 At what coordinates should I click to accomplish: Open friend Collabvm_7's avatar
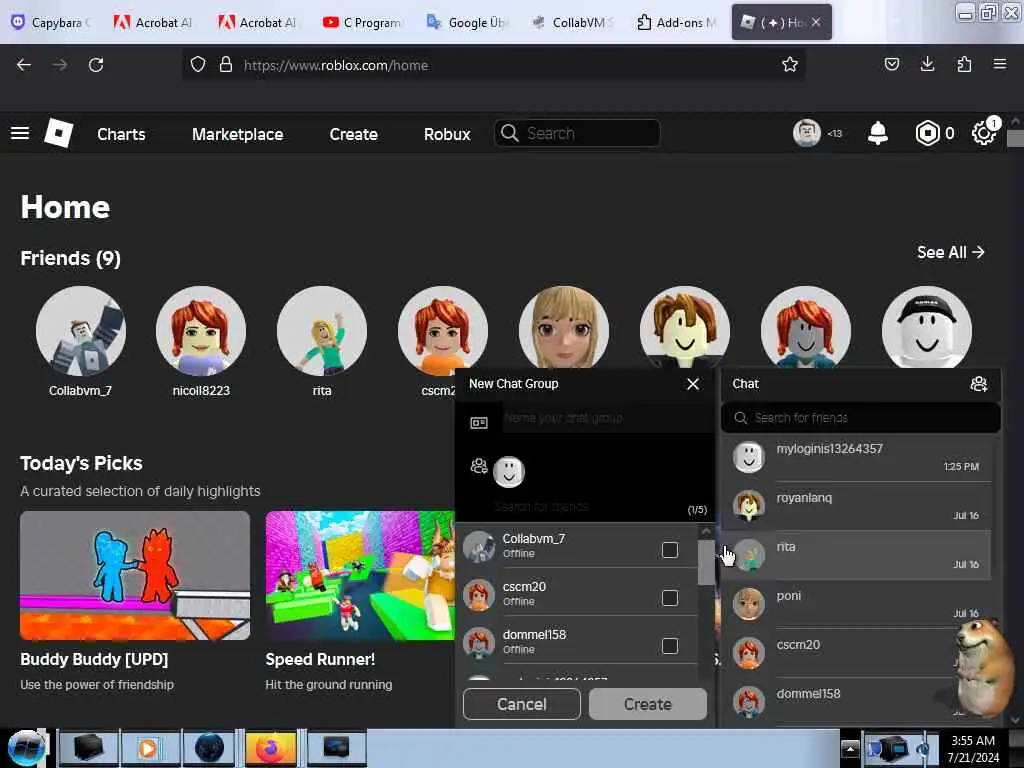click(x=81, y=330)
